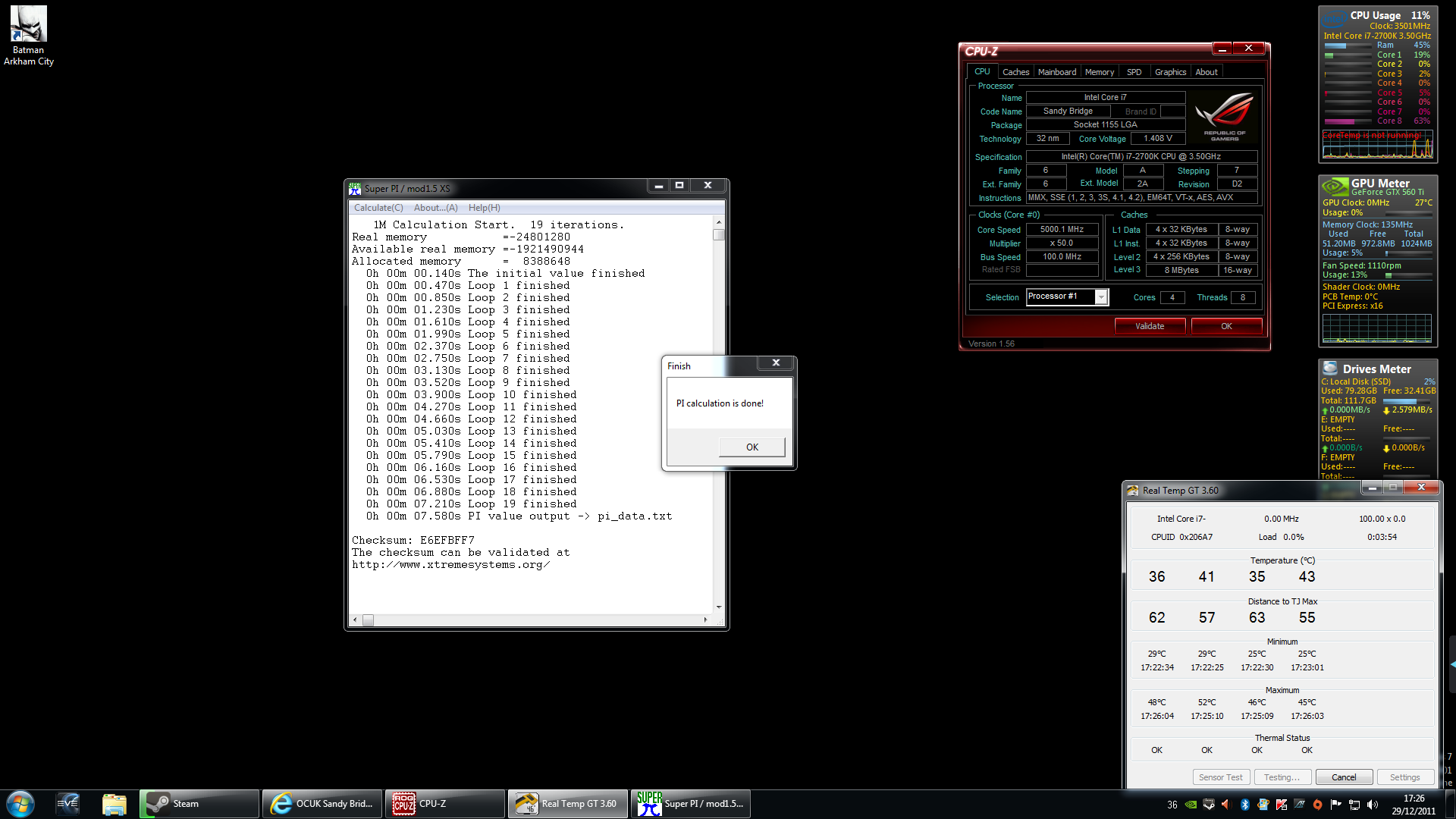Switch to Super PI taskbar button
Image resolution: width=1456 pixels, height=819 pixels.
click(x=691, y=804)
